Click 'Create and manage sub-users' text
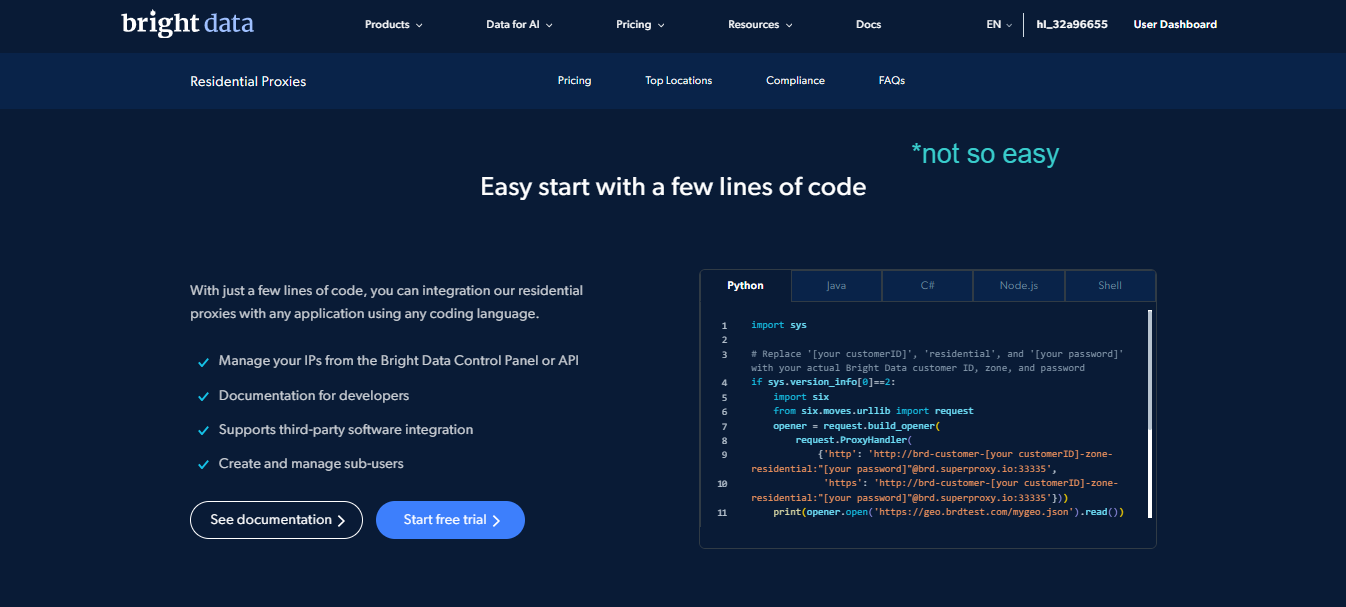The height and width of the screenshot is (607, 1346). [x=311, y=464]
